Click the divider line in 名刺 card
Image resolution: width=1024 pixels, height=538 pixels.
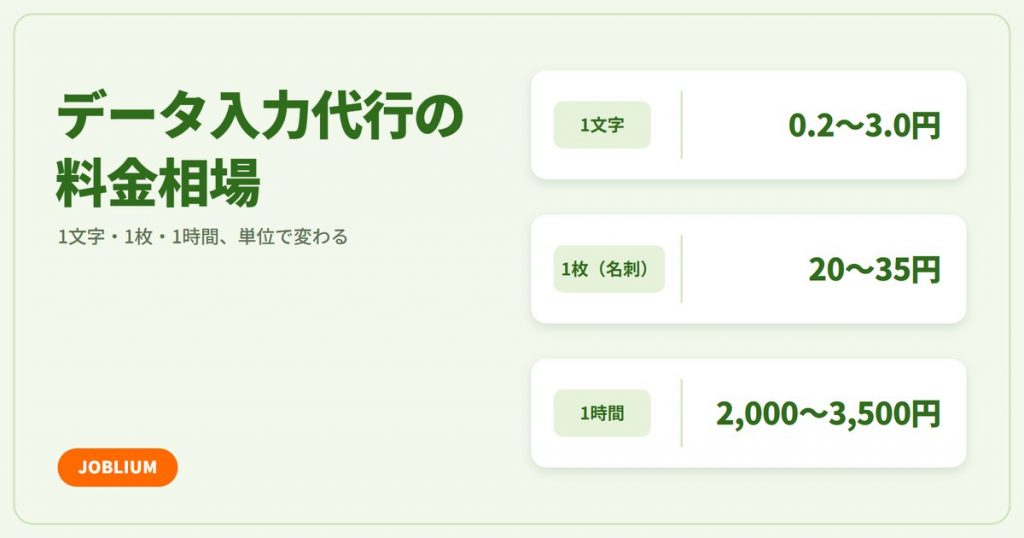[681, 269]
